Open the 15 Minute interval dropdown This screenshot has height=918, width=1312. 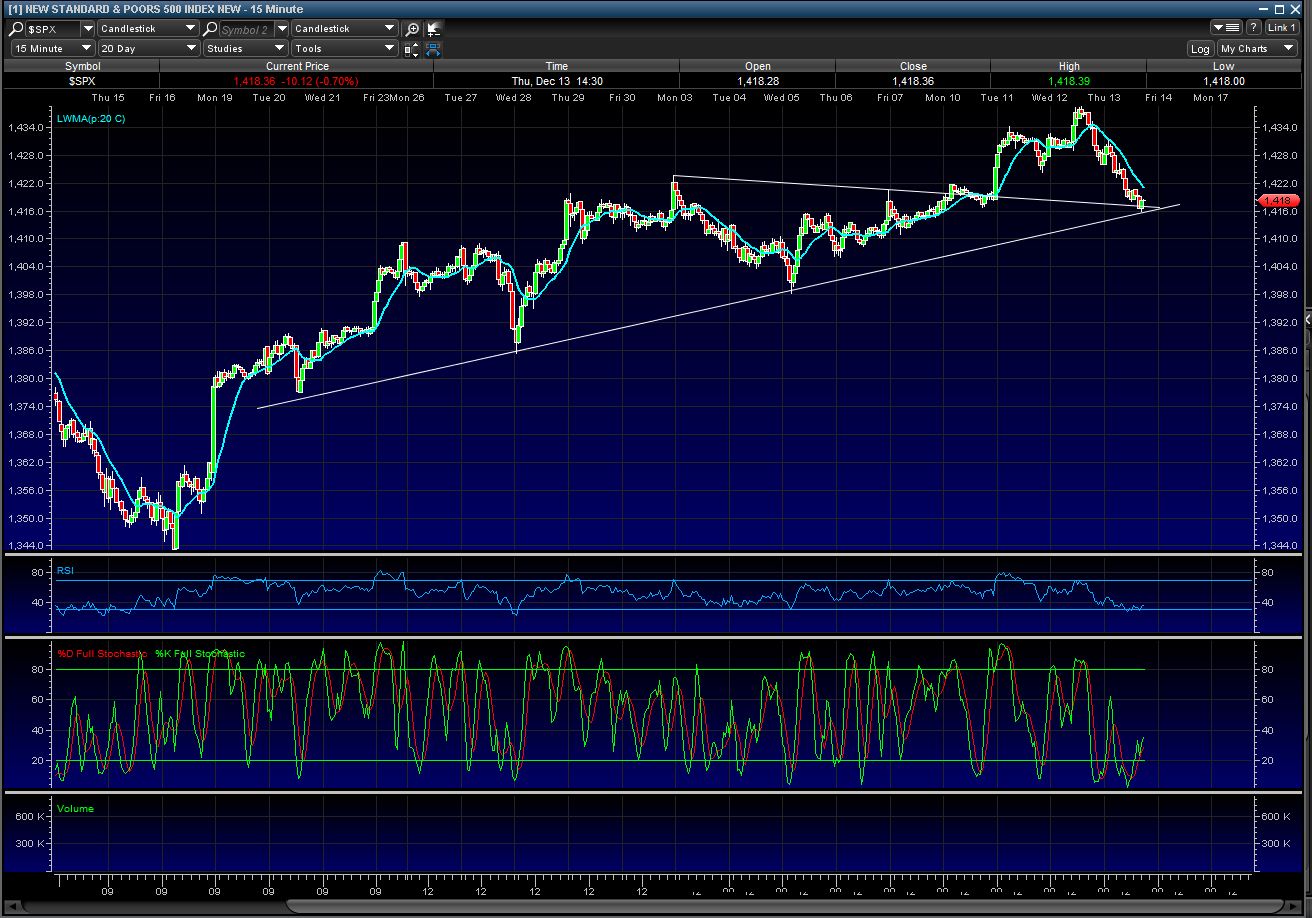(x=52, y=48)
